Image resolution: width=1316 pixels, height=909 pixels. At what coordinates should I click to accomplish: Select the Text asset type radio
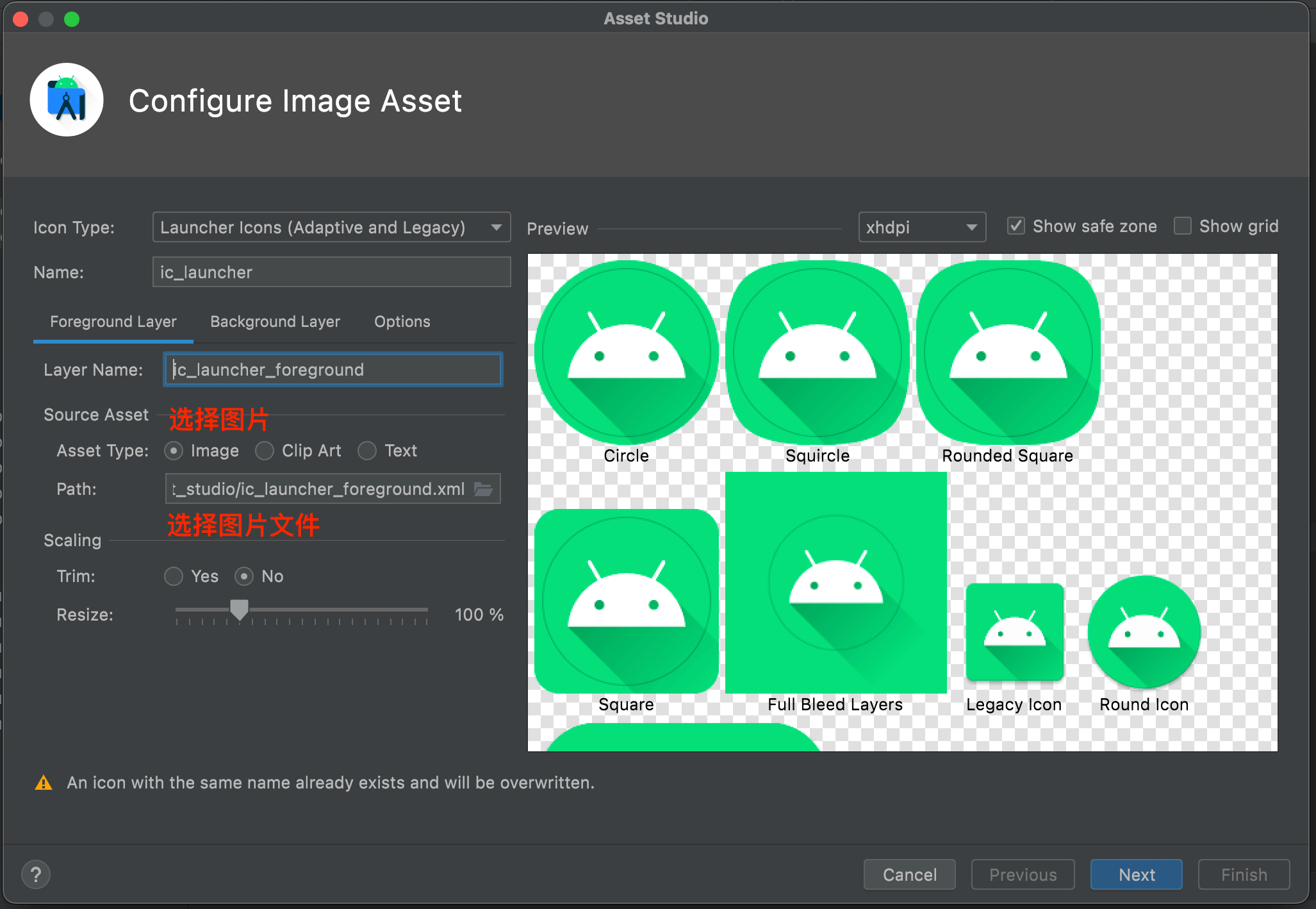coord(367,451)
